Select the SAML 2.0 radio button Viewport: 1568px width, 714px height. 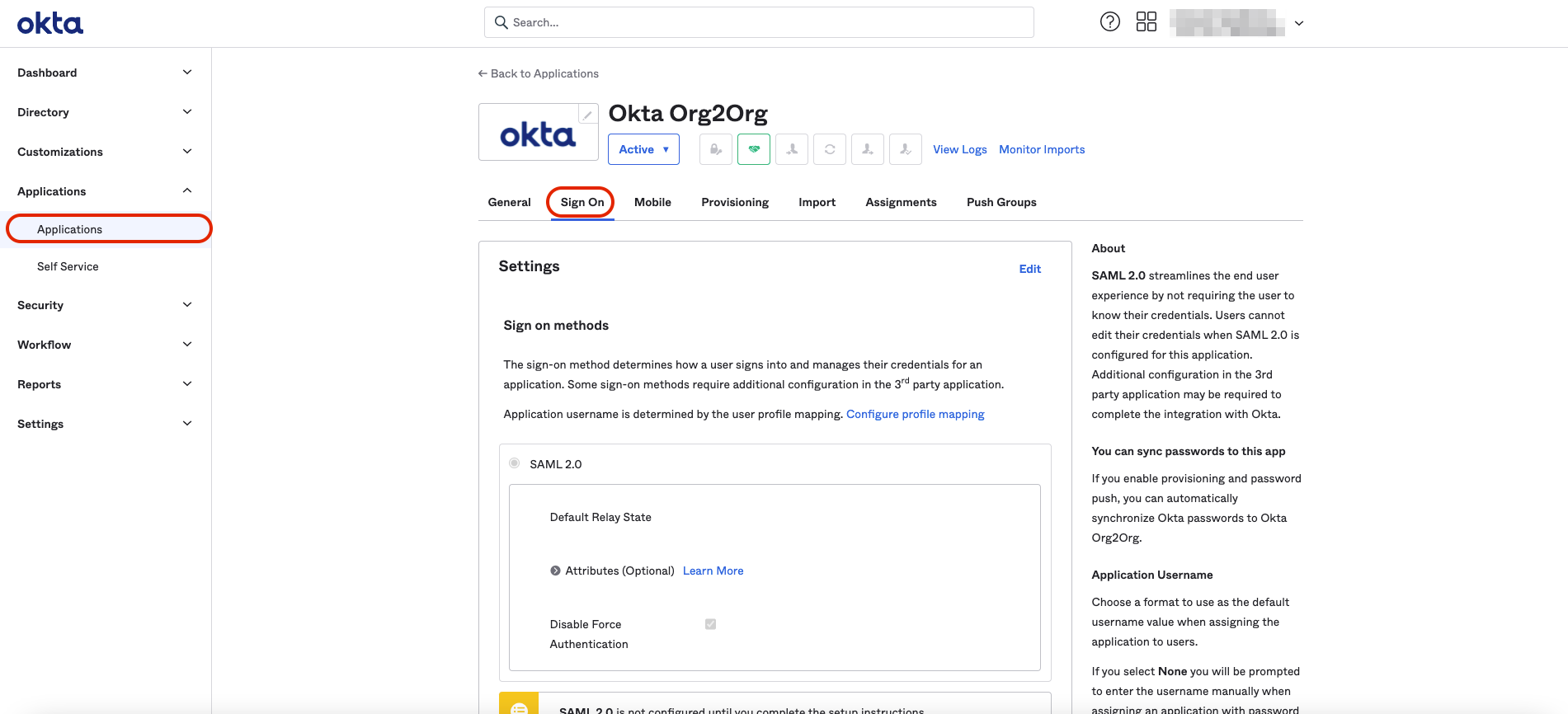click(515, 463)
